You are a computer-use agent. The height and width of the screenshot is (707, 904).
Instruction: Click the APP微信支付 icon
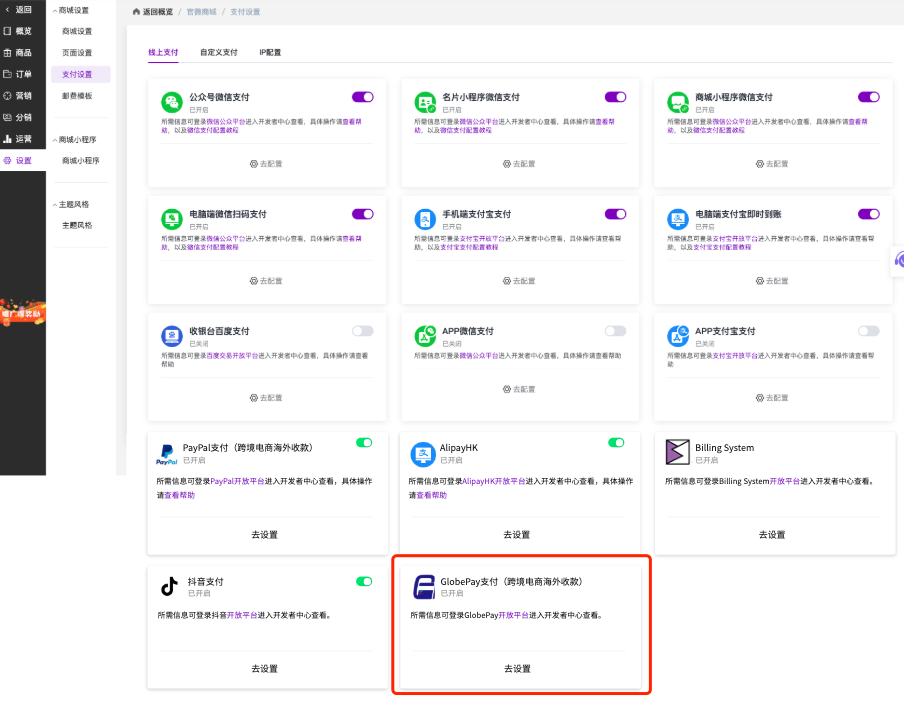pyautogui.click(x=425, y=336)
